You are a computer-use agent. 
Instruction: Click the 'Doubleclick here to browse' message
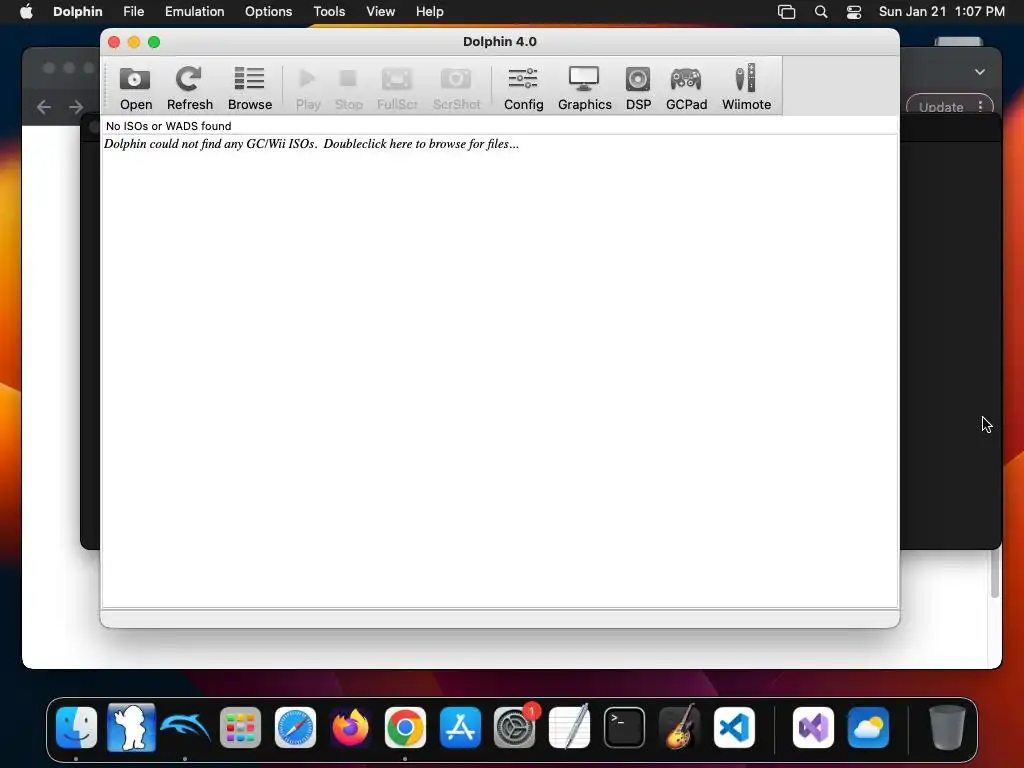(312, 144)
